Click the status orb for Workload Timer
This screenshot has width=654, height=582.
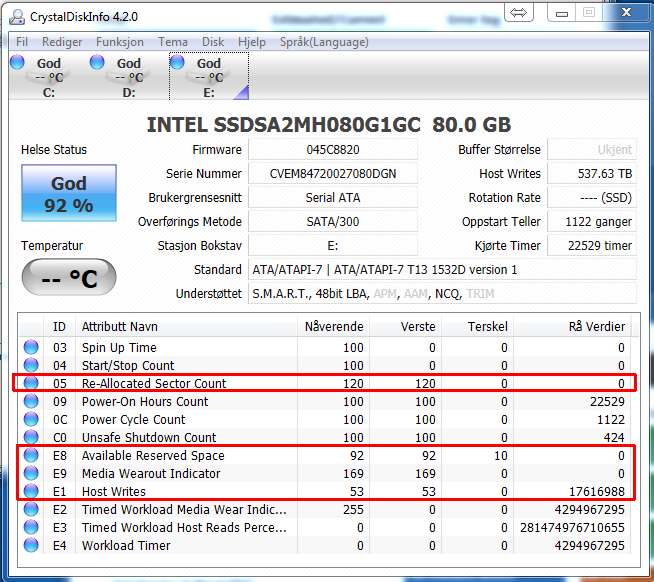point(31,545)
